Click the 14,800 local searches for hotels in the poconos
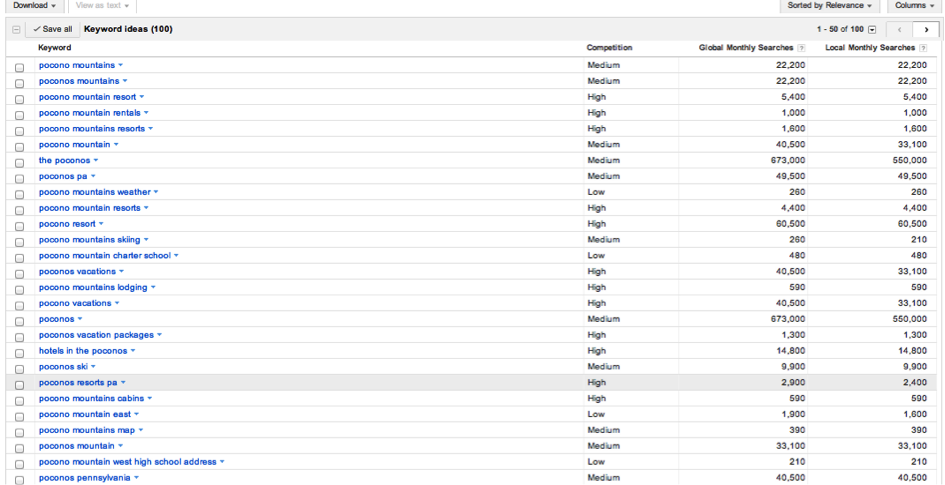 pos(912,351)
